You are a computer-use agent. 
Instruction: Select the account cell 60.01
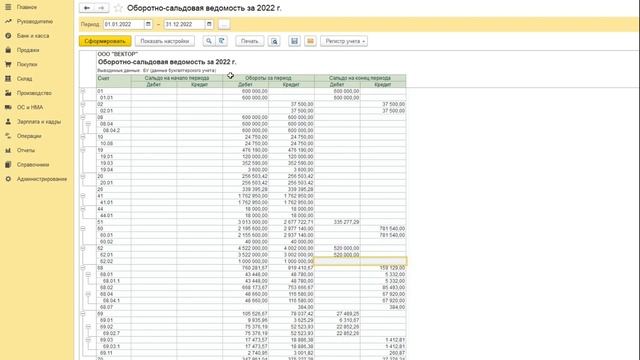tap(113, 235)
